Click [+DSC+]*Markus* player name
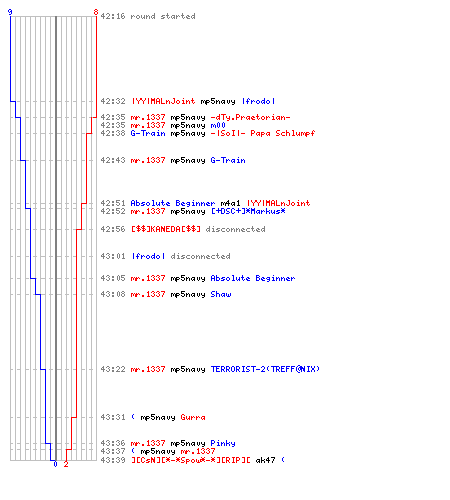Image resolution: width=450 pixels, height=500 pixels. click(x=248, y=211)
